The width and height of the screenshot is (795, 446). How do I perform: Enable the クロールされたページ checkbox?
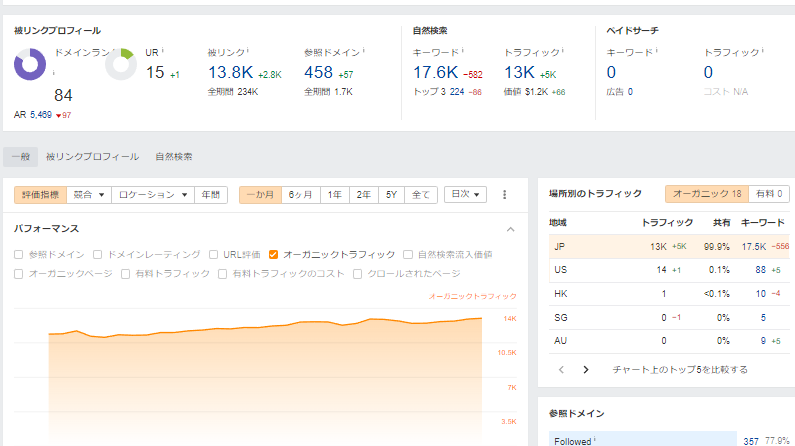click(357, 274)
